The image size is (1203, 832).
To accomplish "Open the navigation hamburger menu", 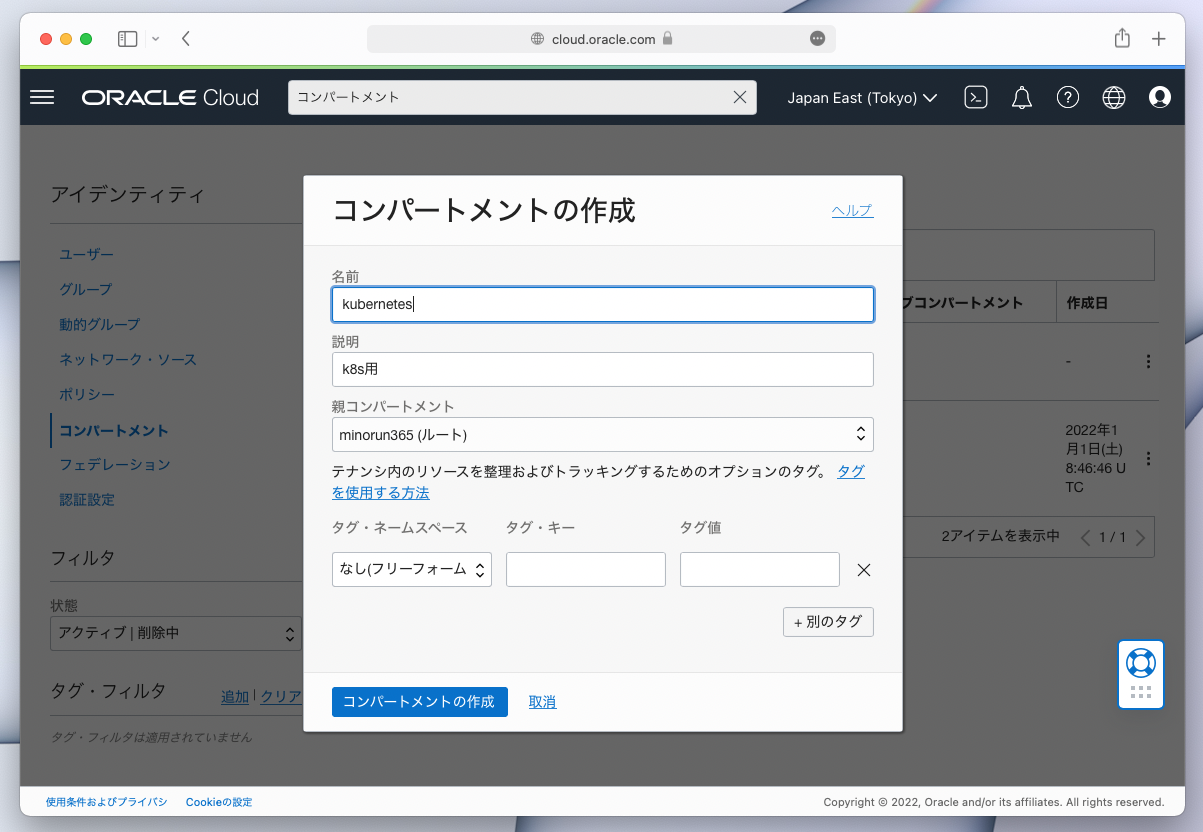I will (x=42, y=97).
